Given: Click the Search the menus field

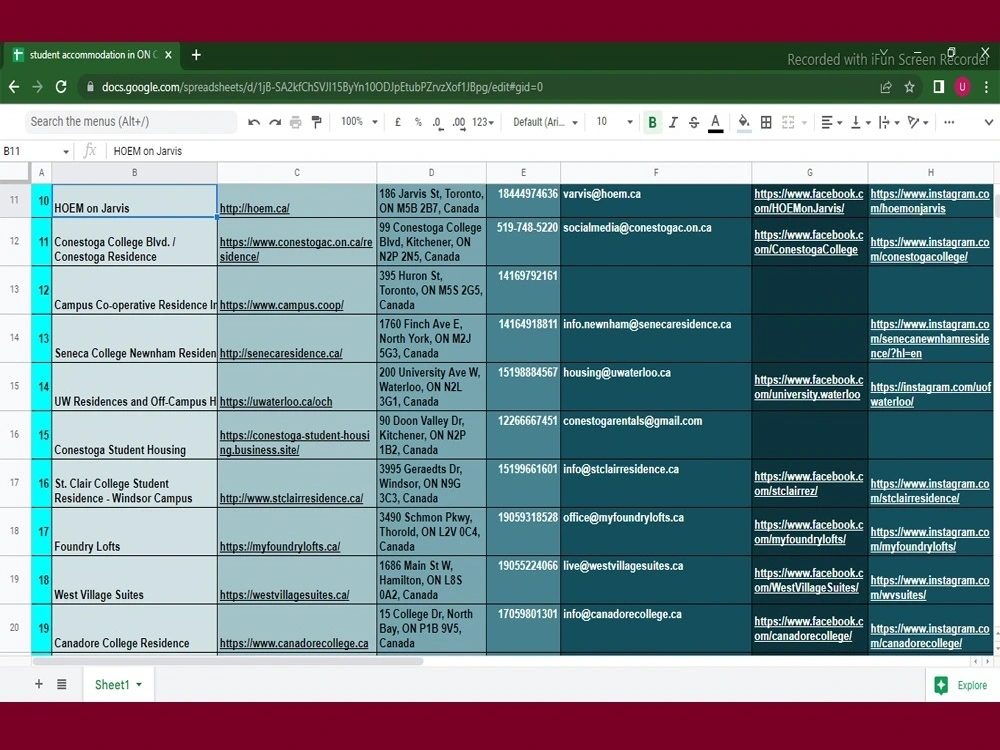Looking at the screenshot, I should (x=131, y=121).
